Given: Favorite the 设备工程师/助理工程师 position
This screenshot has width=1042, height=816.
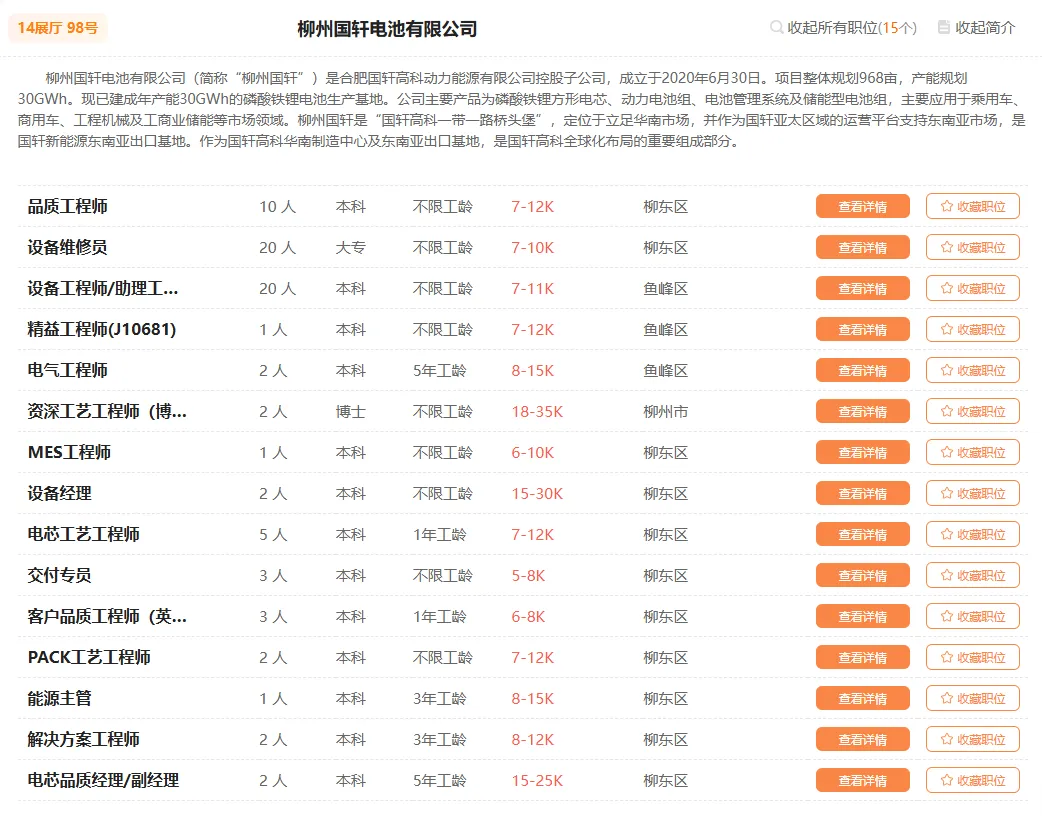Looking at the screenshot, I should (x=973, y=288).
